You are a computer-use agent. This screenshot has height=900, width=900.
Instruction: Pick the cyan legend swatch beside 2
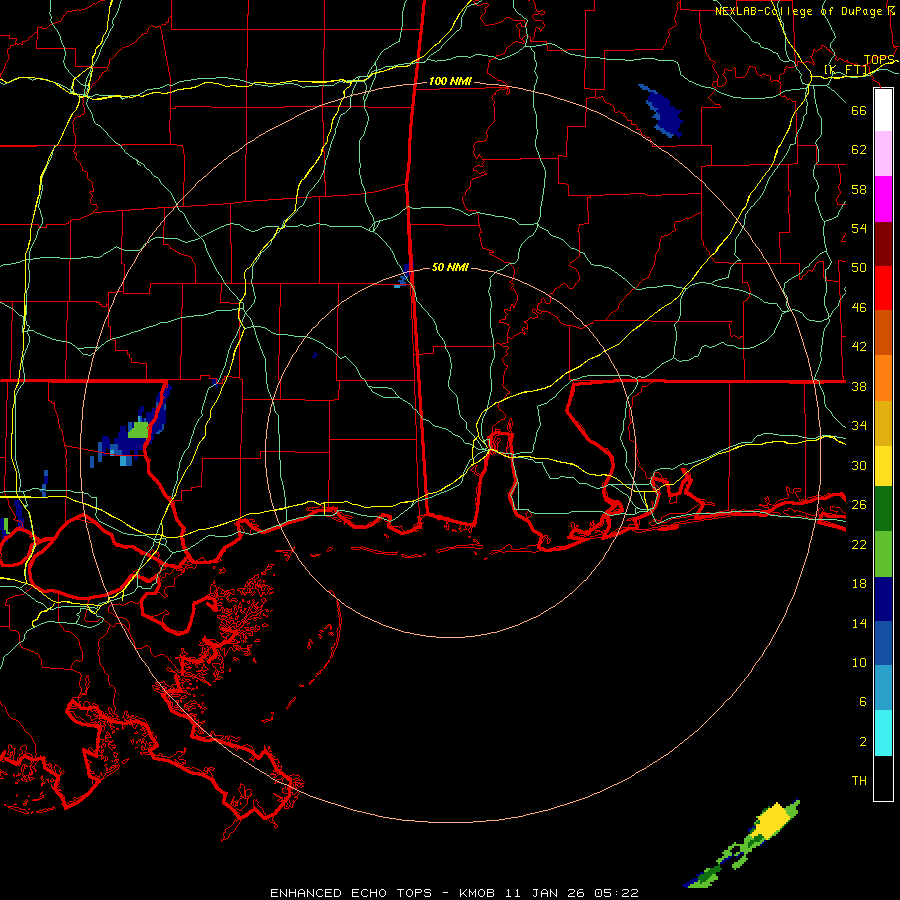pos(883,733)
